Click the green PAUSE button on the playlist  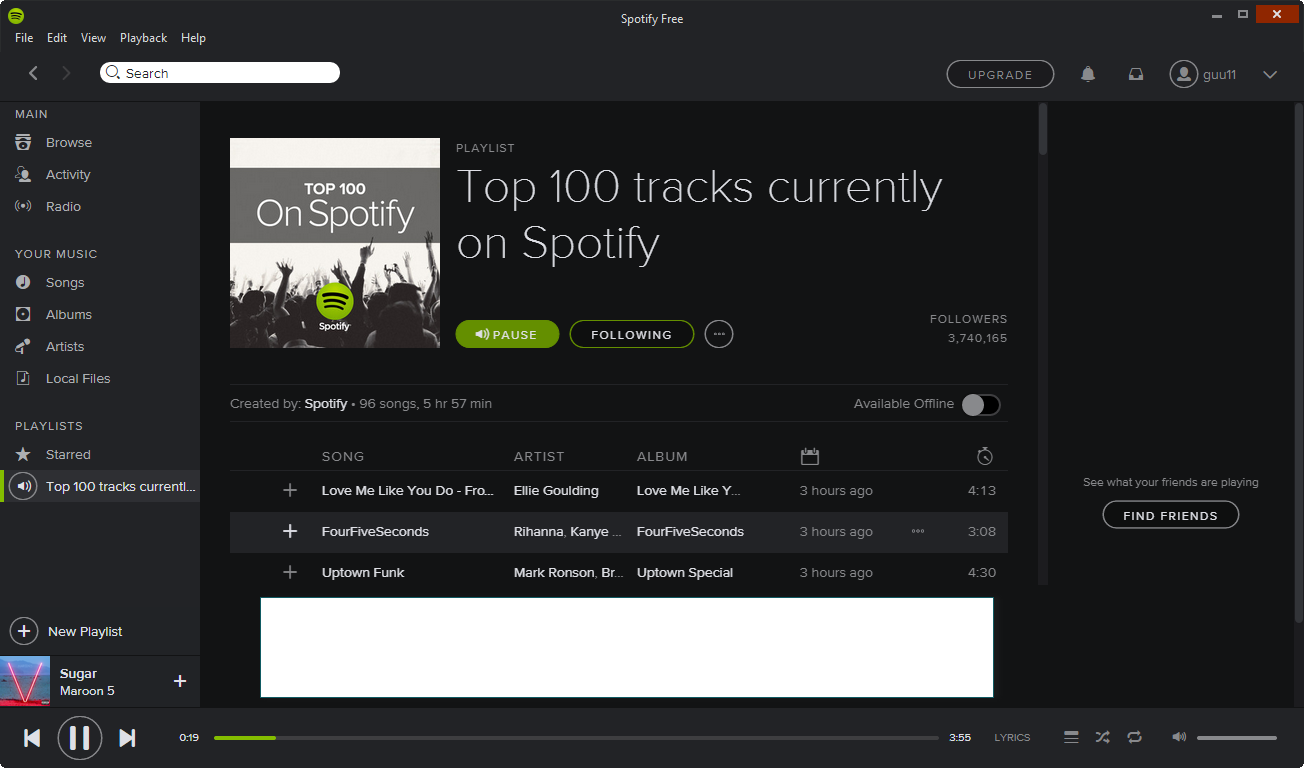(507, 334)
